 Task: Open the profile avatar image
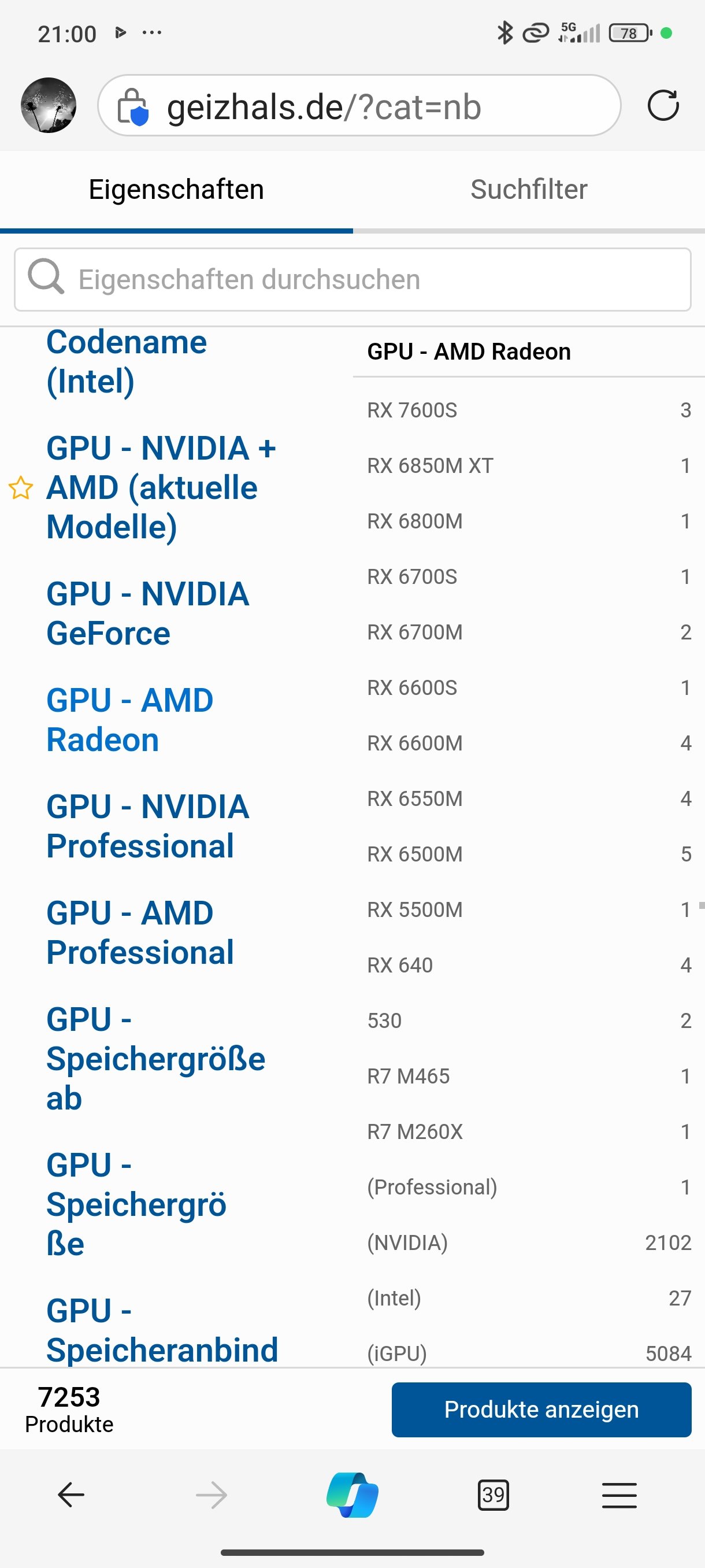pyautogui.click(x=47, y=105)
